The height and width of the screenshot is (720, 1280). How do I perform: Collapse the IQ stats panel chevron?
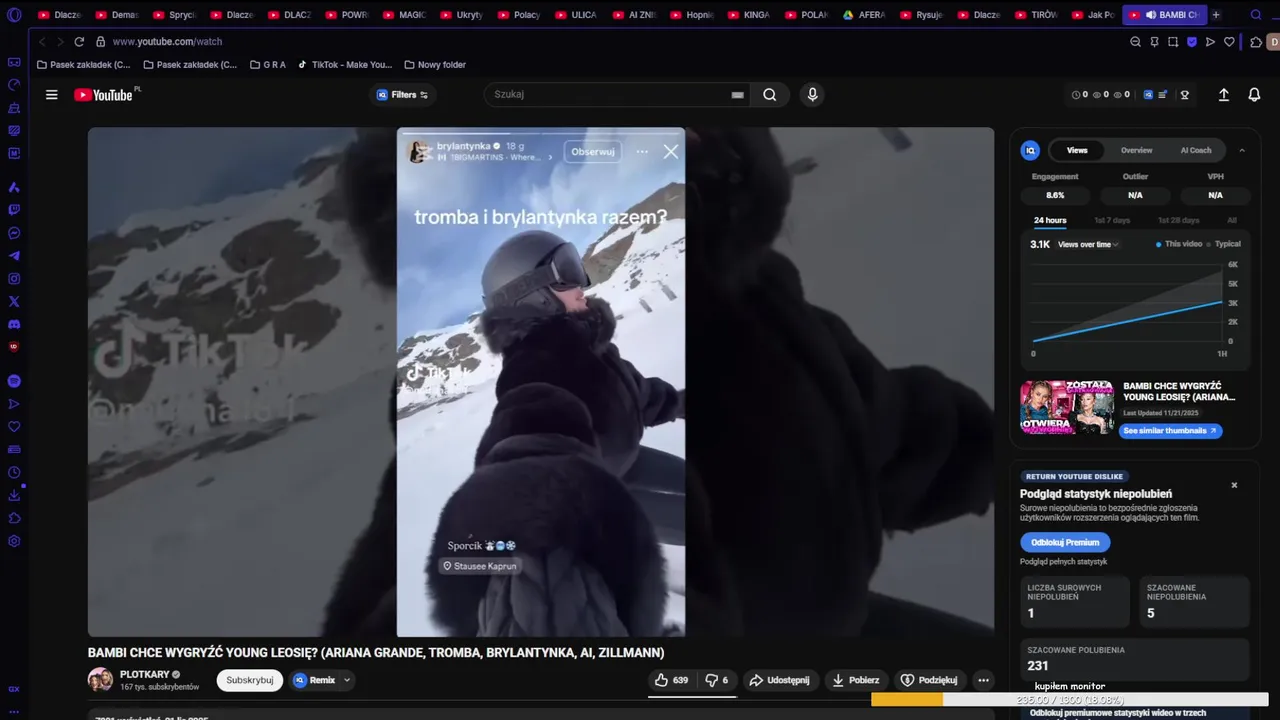pos(1242,150)
